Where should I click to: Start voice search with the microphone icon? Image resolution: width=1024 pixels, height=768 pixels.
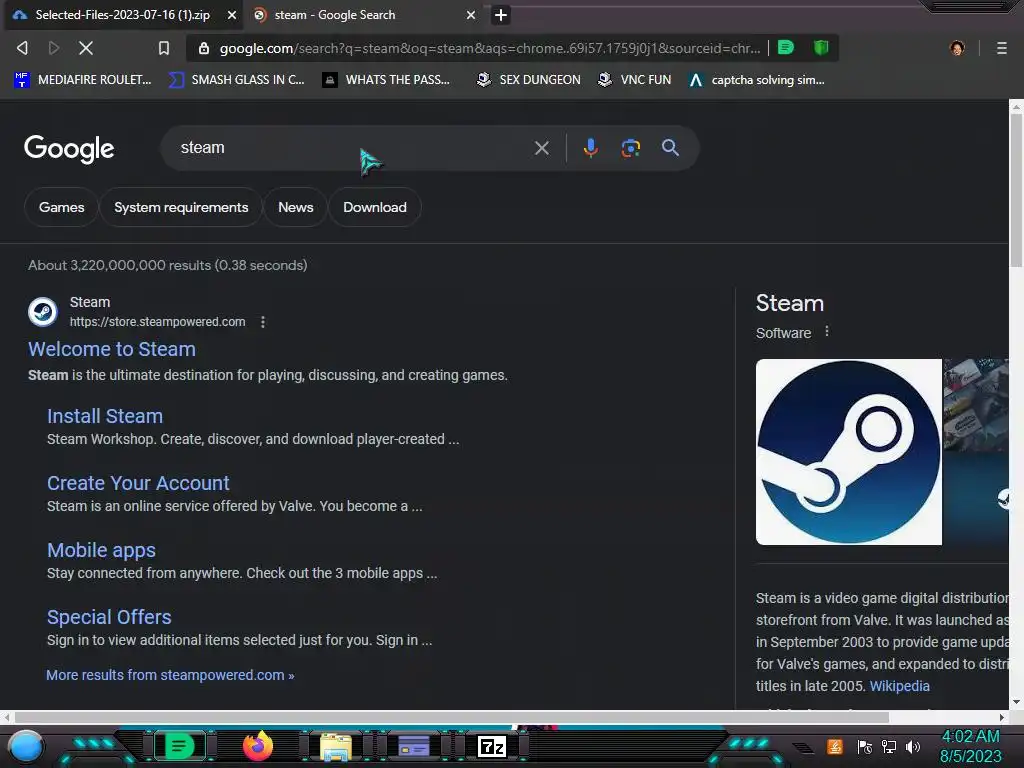[590, 148]
